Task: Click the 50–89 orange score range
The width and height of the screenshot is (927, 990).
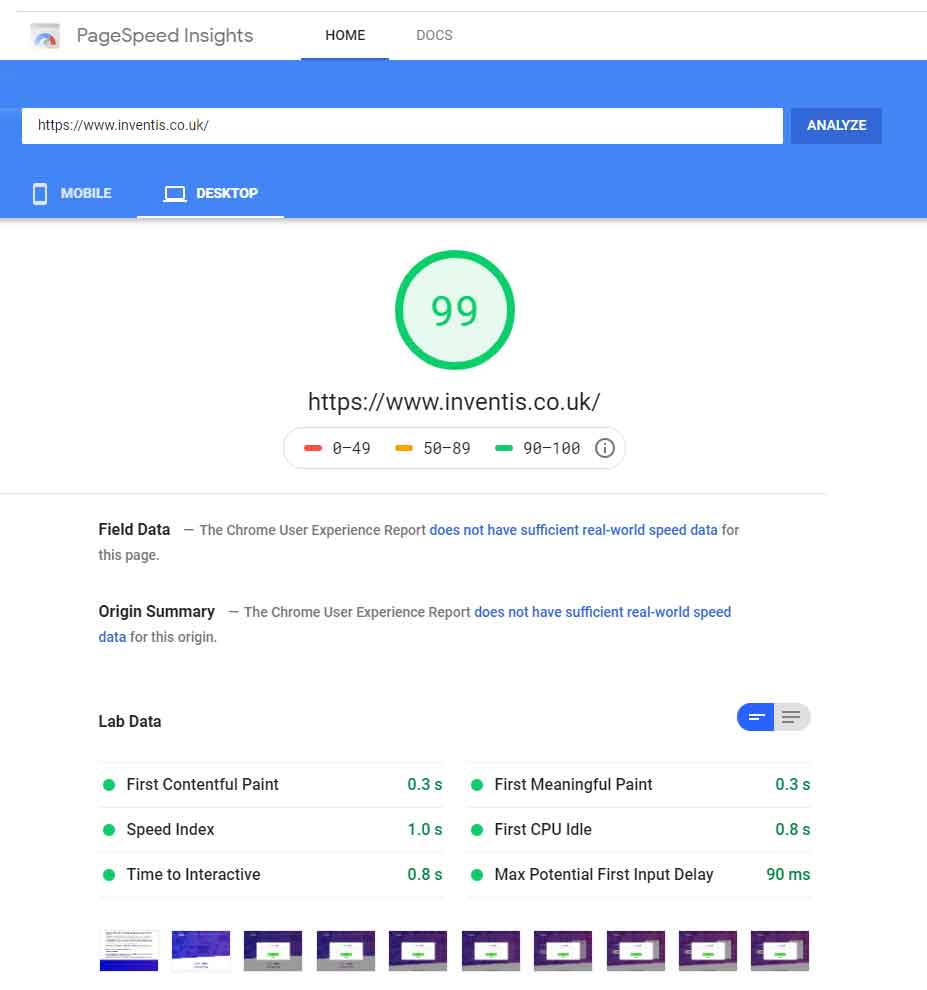Action: tap(433, 448)
